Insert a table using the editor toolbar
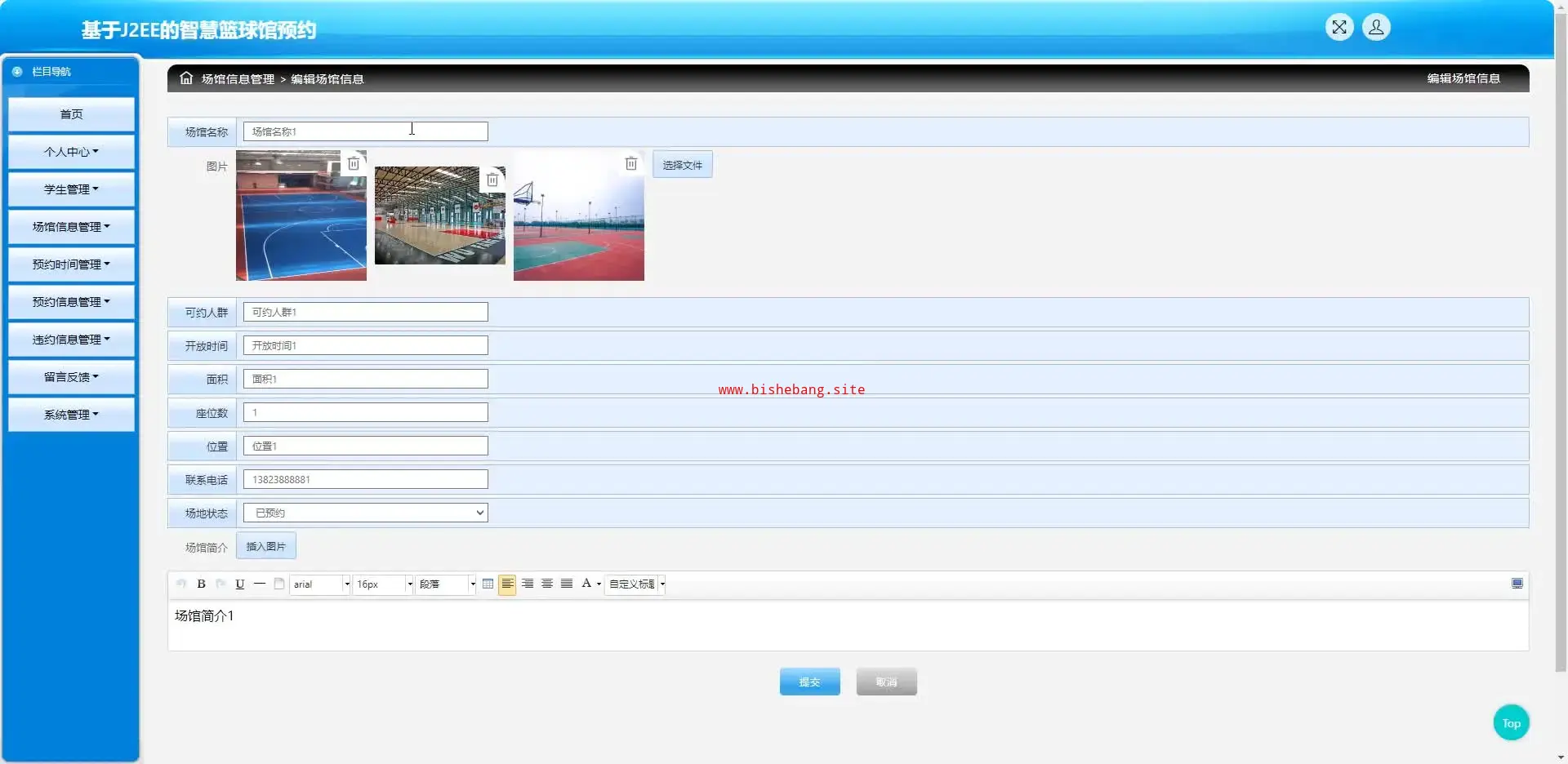This screenshot has height=764, width=1568. coord(488,584)
